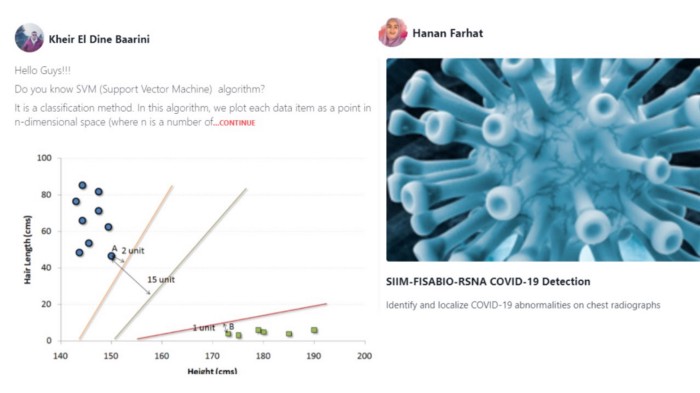Click the red line near point B
Viewport: 700px width, 393px height.
[232, 322]
